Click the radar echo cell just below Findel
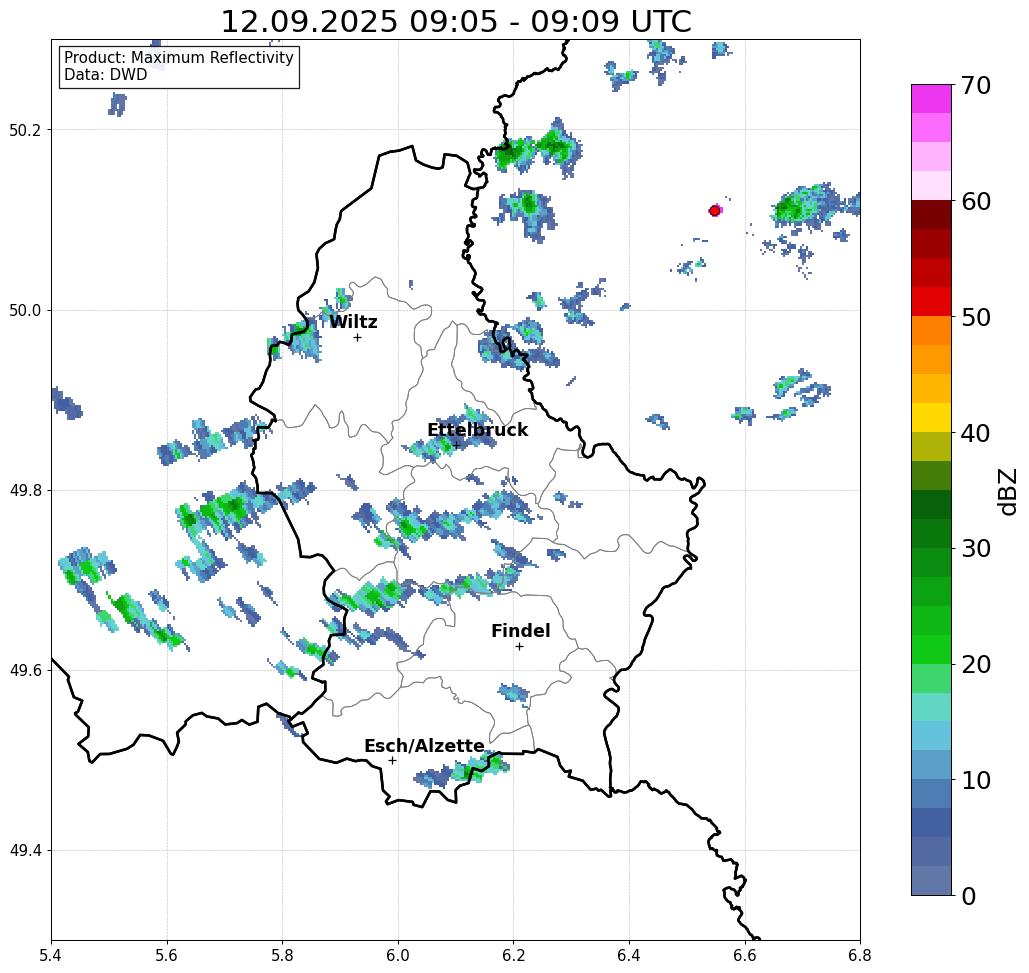Image resolution: width=1029 pixels, height=973 pixels. pos(514,693)
